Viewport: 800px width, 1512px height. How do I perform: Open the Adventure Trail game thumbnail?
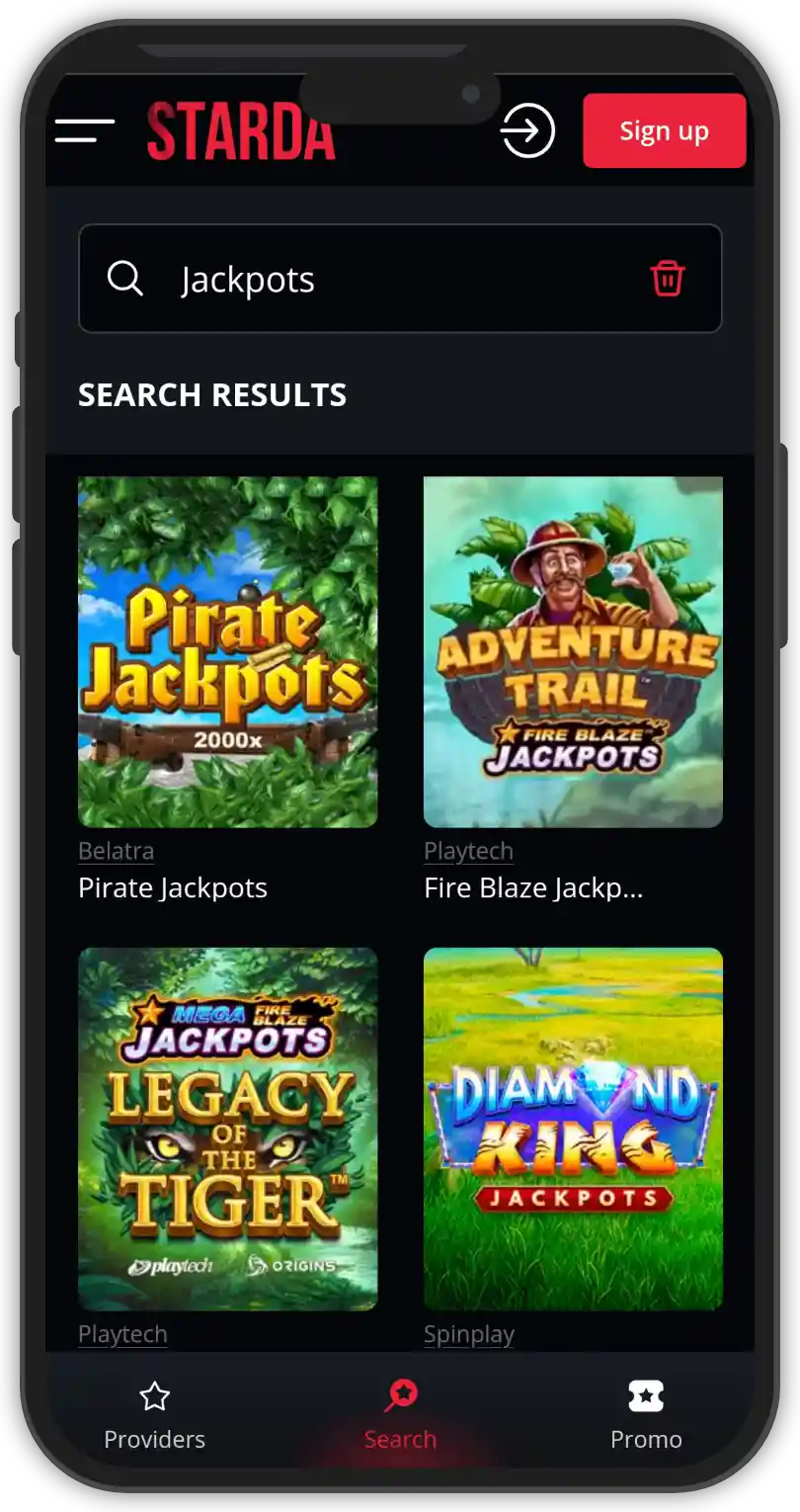[573, 652]
